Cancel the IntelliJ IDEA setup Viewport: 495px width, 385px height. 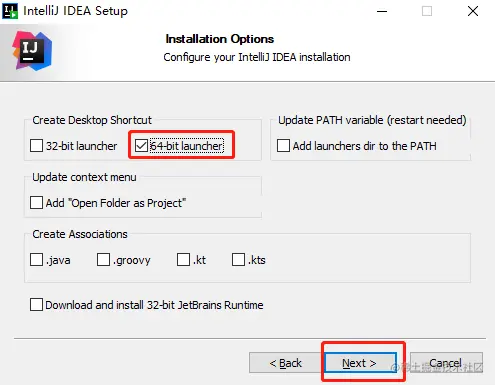click(446, 363)
